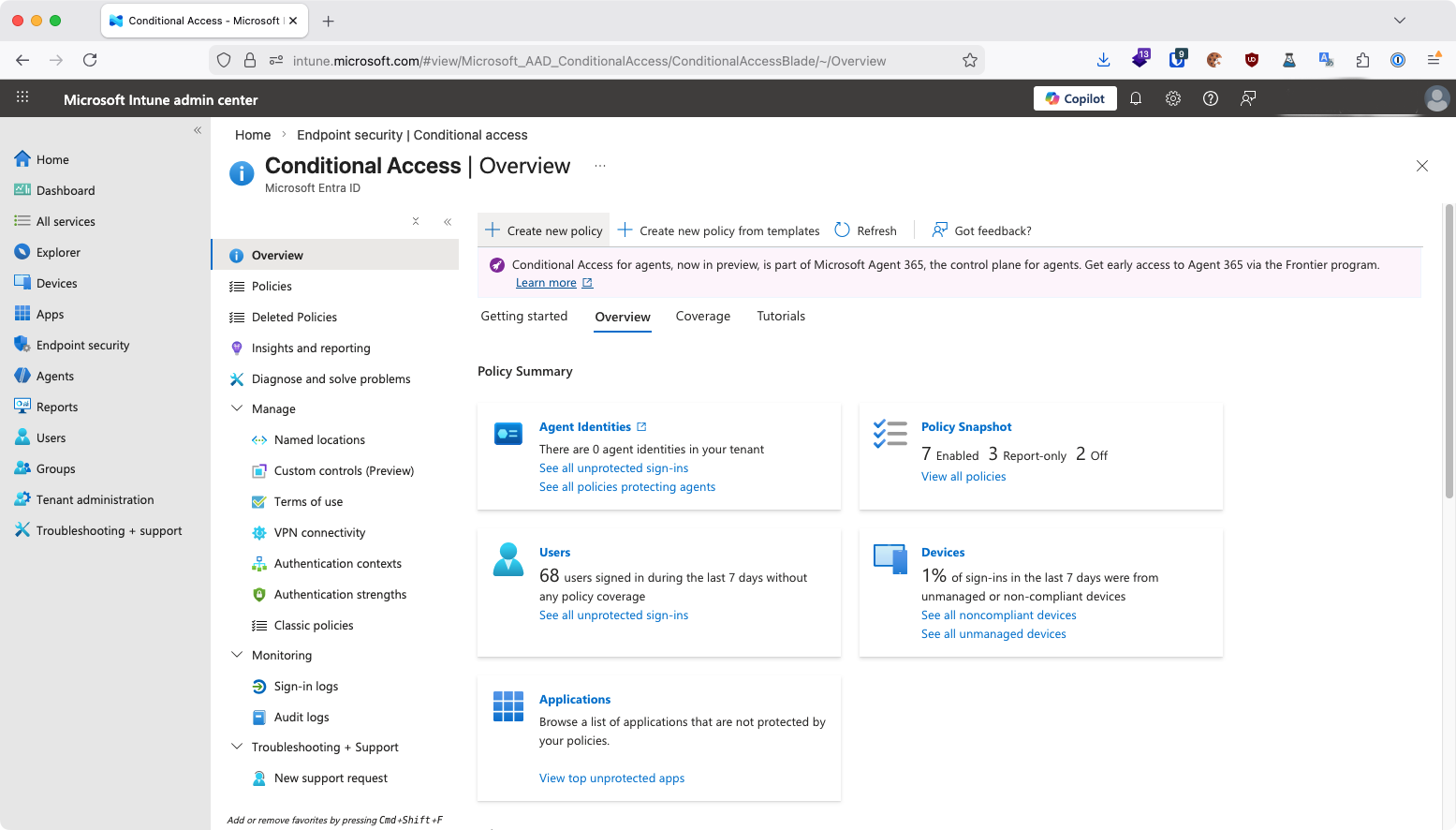Refresh the overview page
Viewport: 1456px width, 830px height.
[866, 230]
